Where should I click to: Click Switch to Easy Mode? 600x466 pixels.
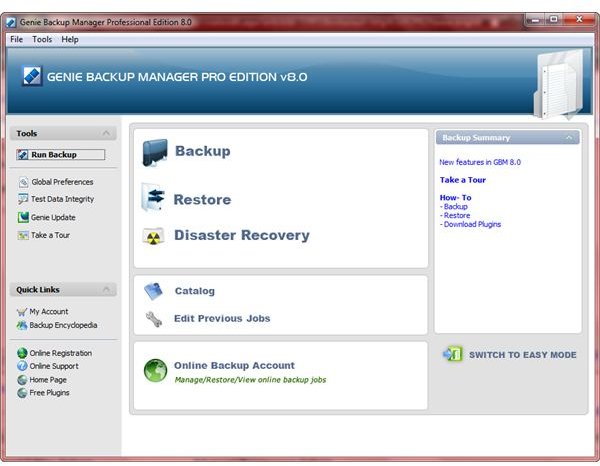[x=523, y=355]
